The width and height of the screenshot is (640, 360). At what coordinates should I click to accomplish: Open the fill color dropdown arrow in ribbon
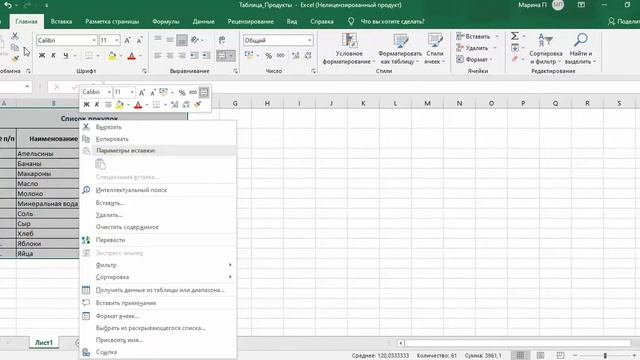click(121, 56)
